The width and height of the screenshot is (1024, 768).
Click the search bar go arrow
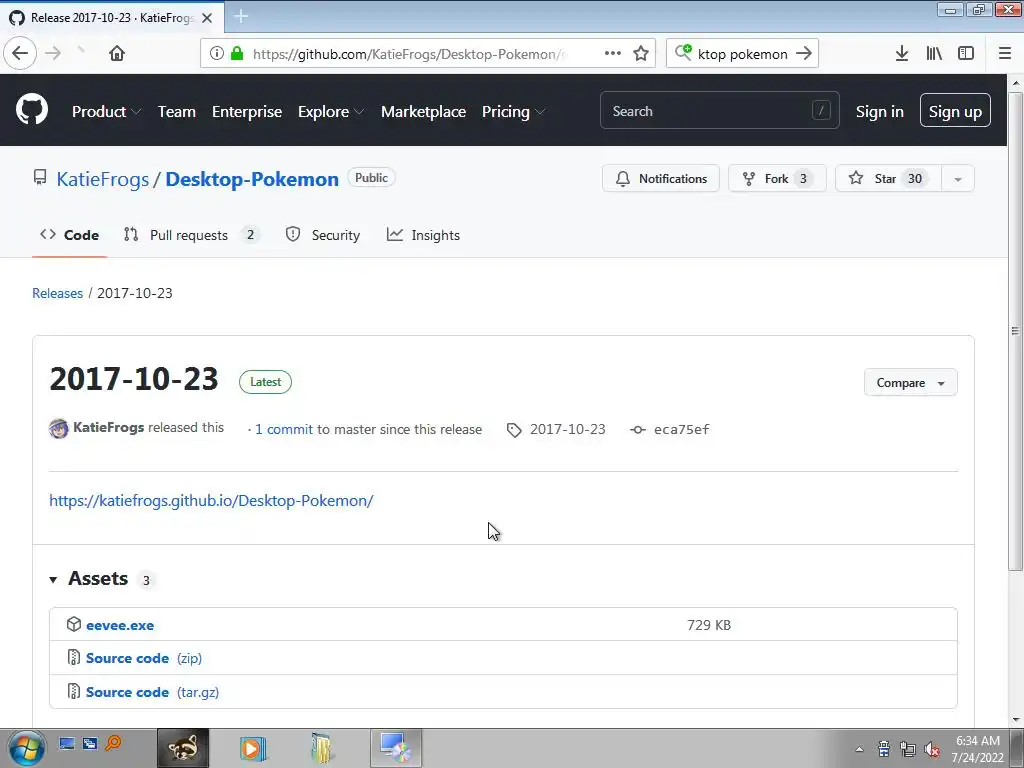click(804, 54)
